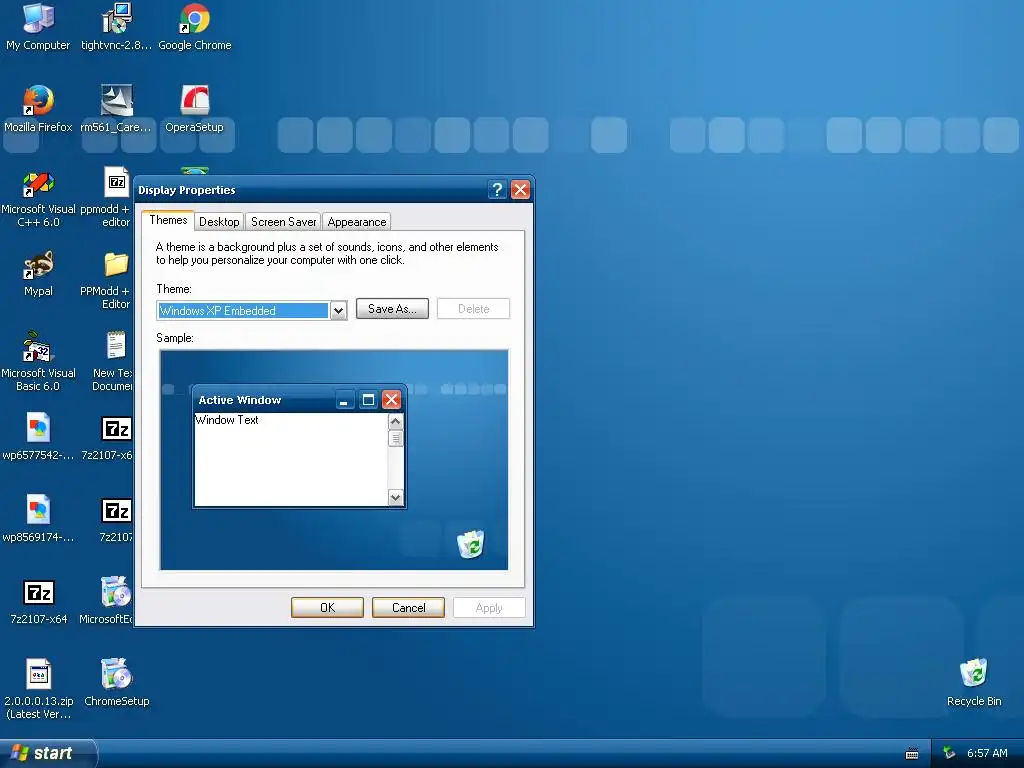Select the OperaSetup desktop icon

(195, 108)
